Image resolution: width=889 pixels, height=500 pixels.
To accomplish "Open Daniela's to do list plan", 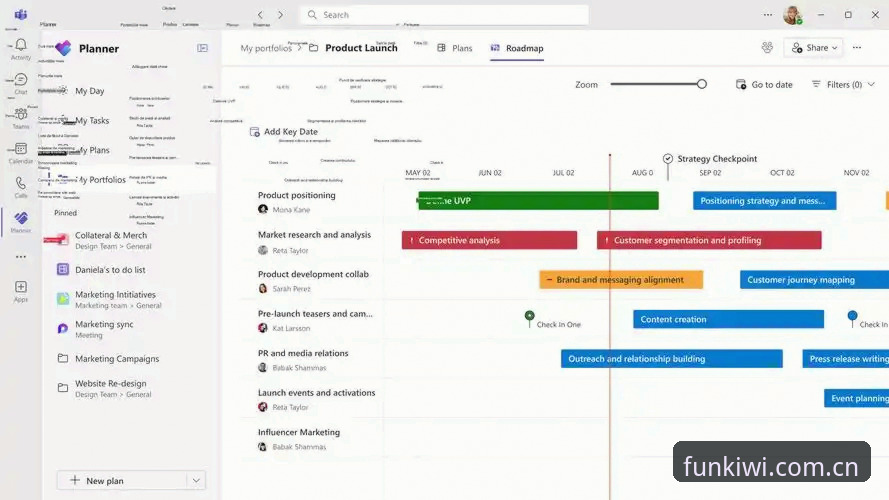I will [x=110, y=270].
